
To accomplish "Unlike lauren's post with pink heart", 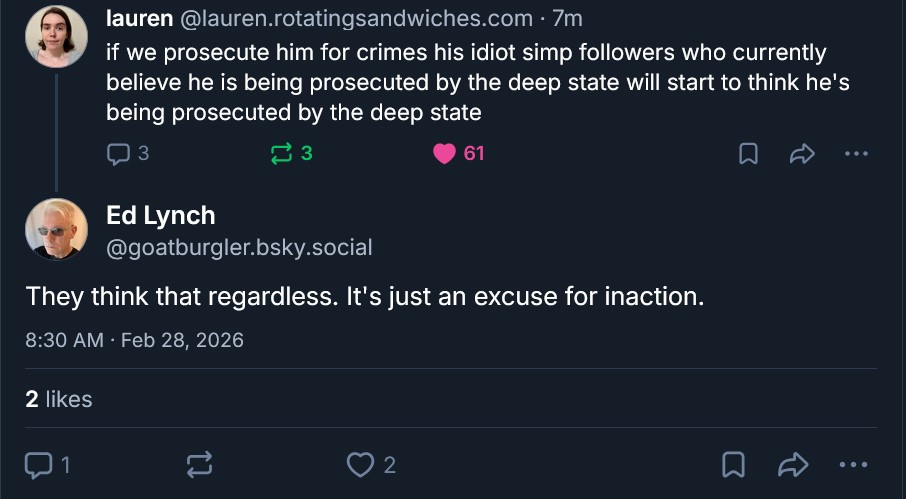I will [445, 153].
